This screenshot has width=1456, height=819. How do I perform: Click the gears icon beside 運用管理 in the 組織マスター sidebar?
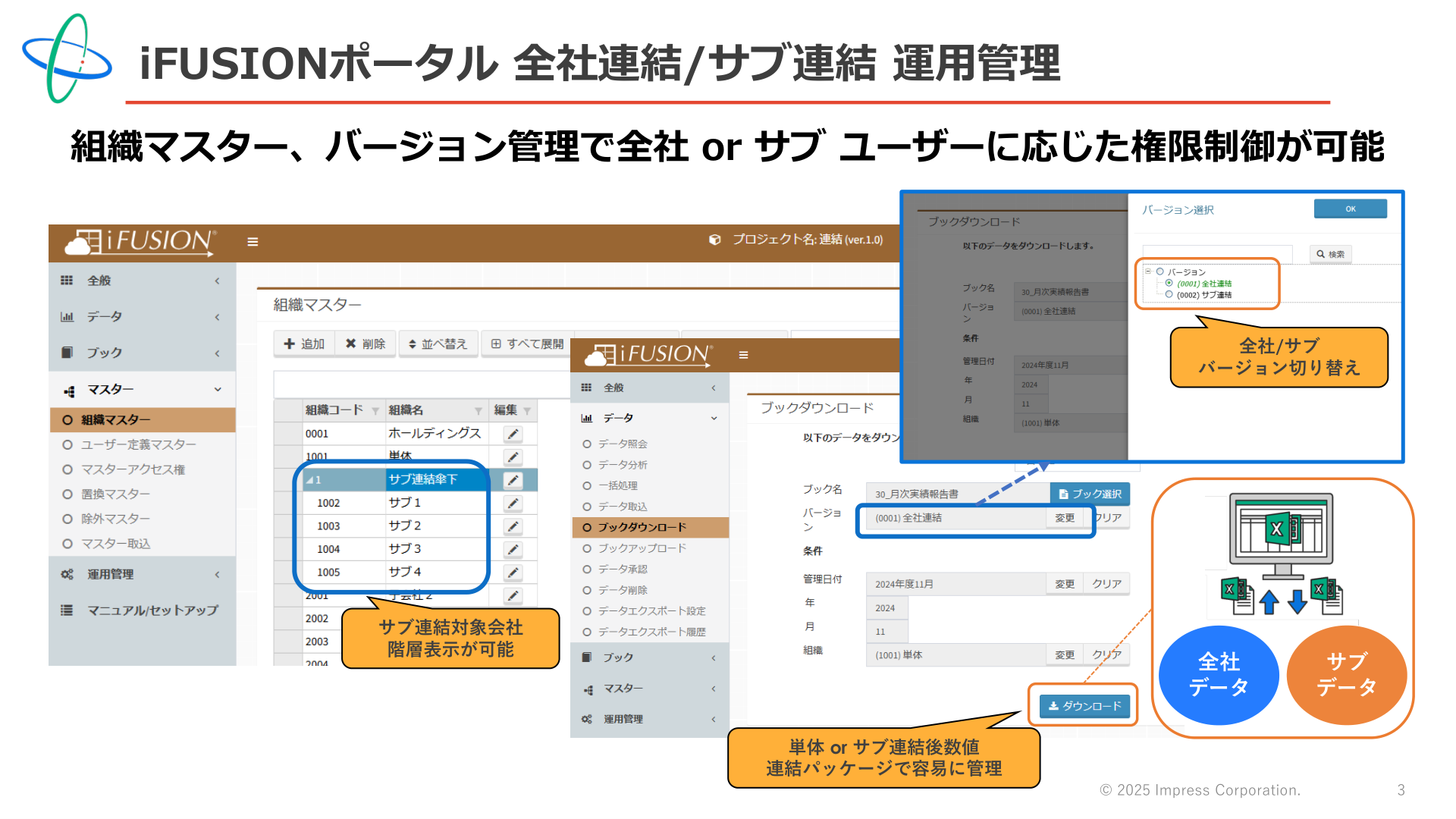[67, 575]
